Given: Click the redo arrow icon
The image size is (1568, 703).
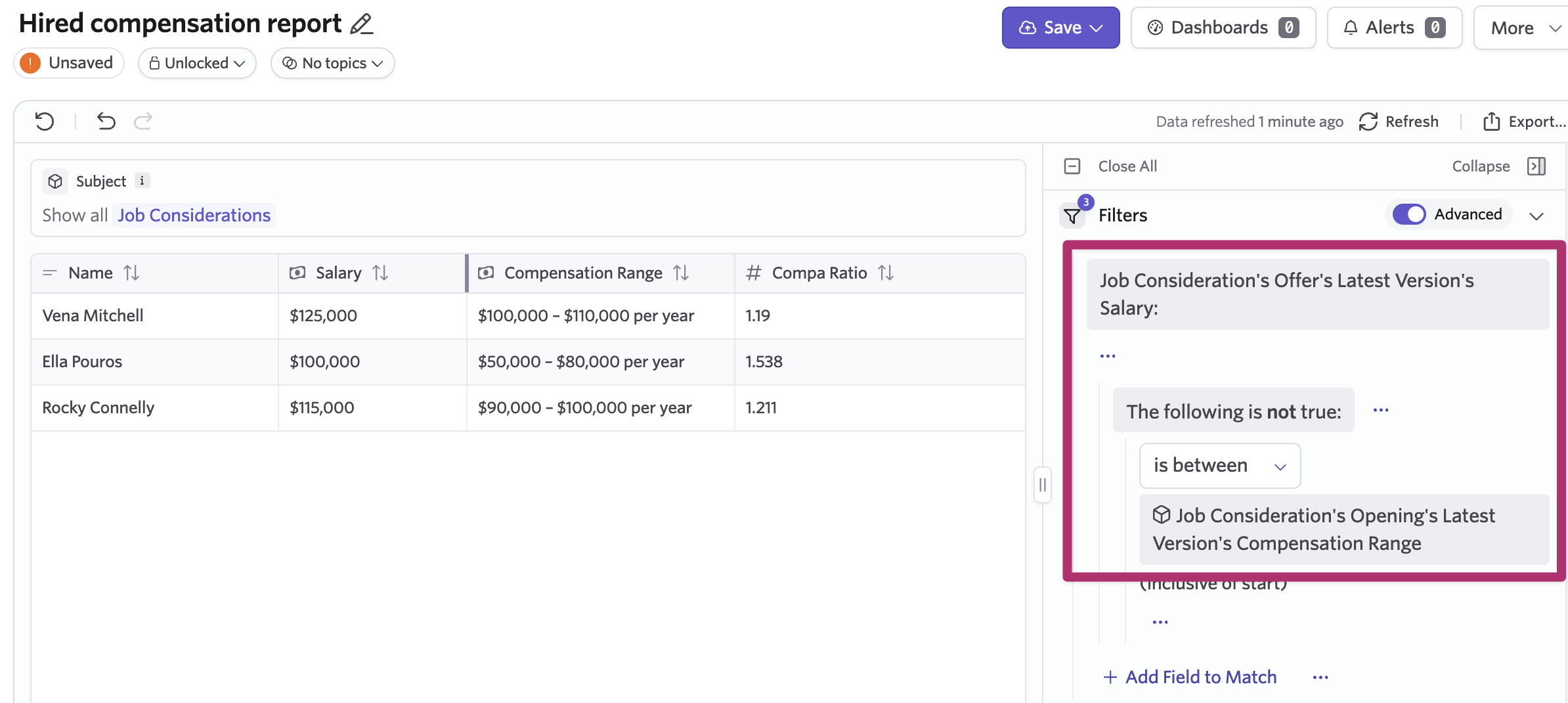Looking at the screenshot, I should point(143,122).
